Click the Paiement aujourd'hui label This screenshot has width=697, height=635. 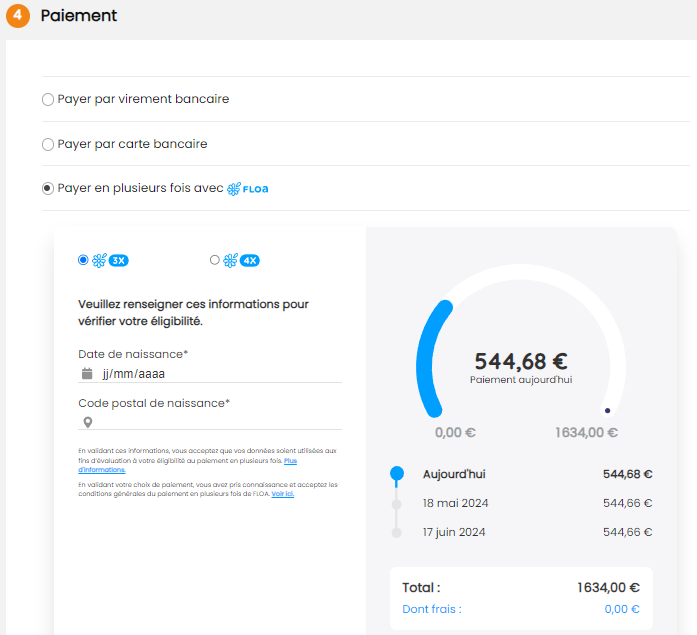tap(521, 380)
